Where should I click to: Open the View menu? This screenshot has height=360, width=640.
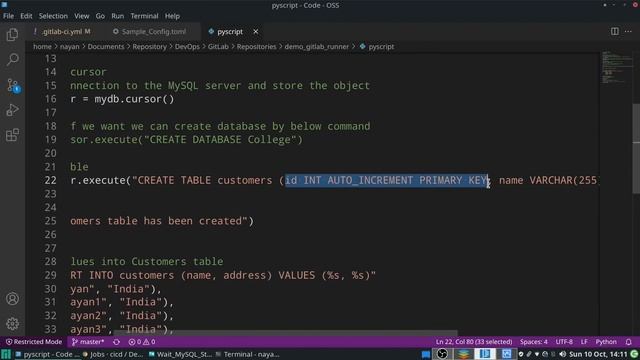click(82, 16)
